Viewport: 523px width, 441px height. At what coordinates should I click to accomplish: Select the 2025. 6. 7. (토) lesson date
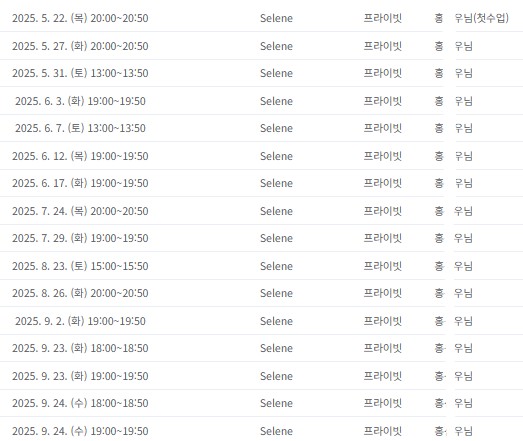click(x=80, y=128)
